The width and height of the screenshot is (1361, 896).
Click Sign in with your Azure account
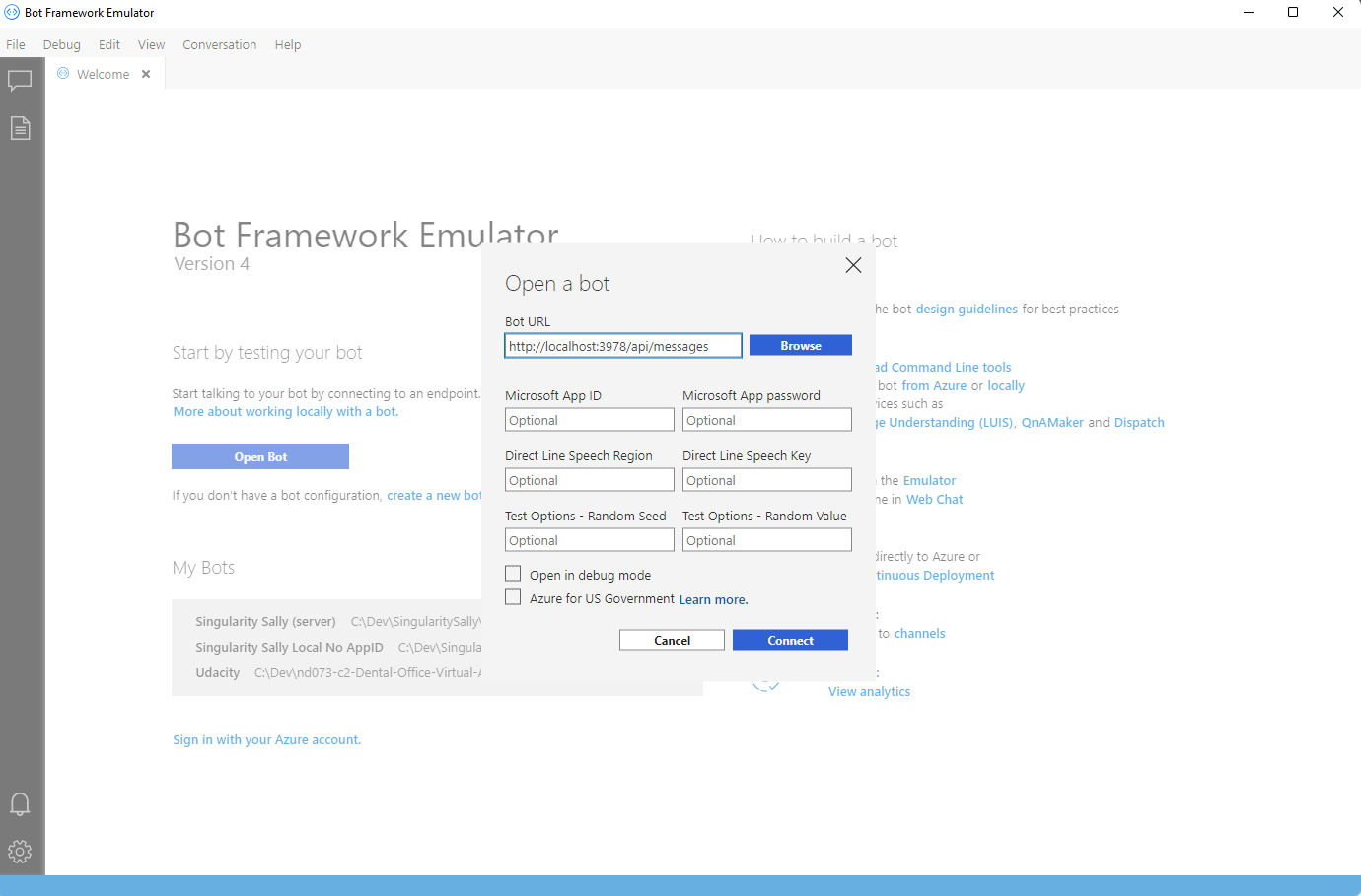tap(267, 739)
